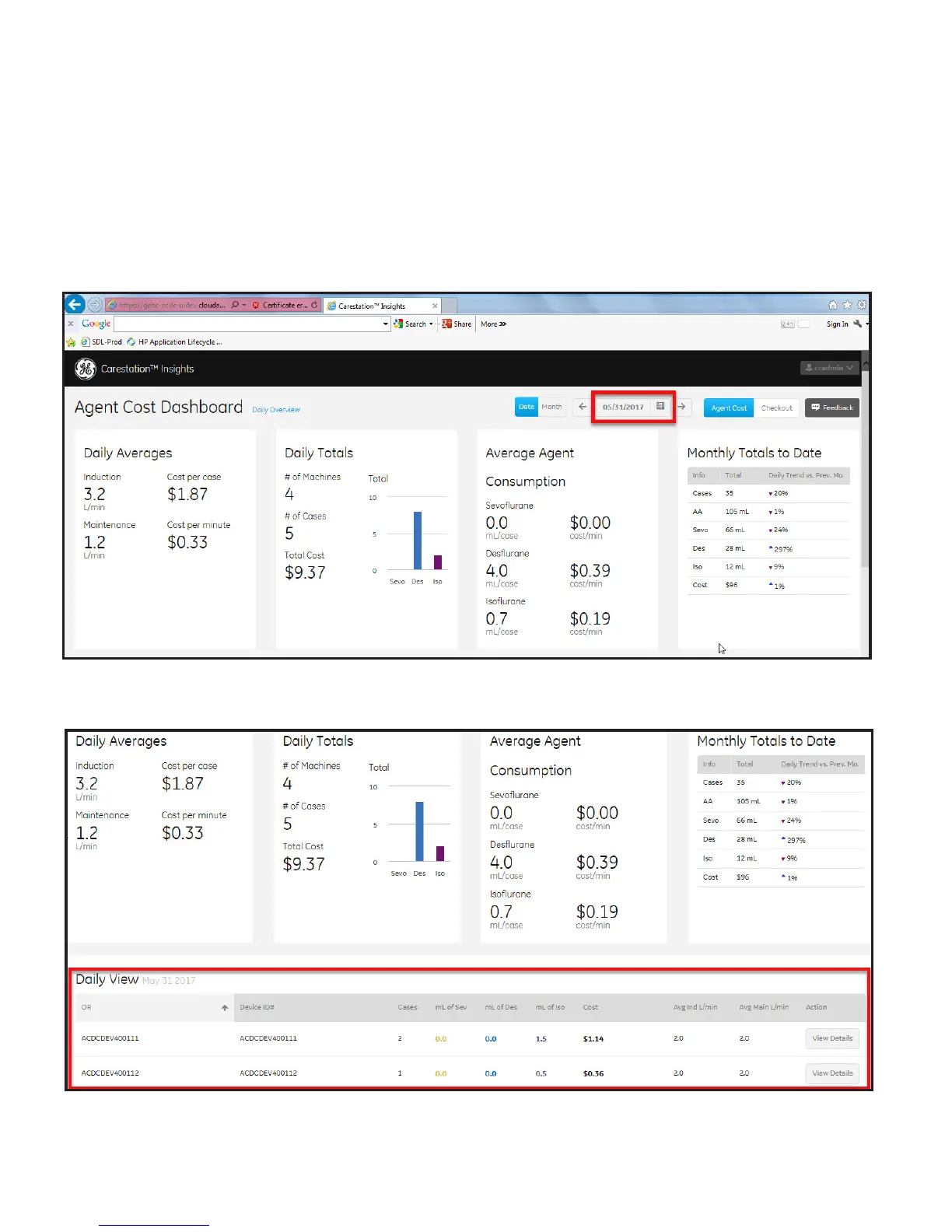Sort by mL of Iso column header
Screen dimensions: 952x1232
click(x=550, y=1007)
